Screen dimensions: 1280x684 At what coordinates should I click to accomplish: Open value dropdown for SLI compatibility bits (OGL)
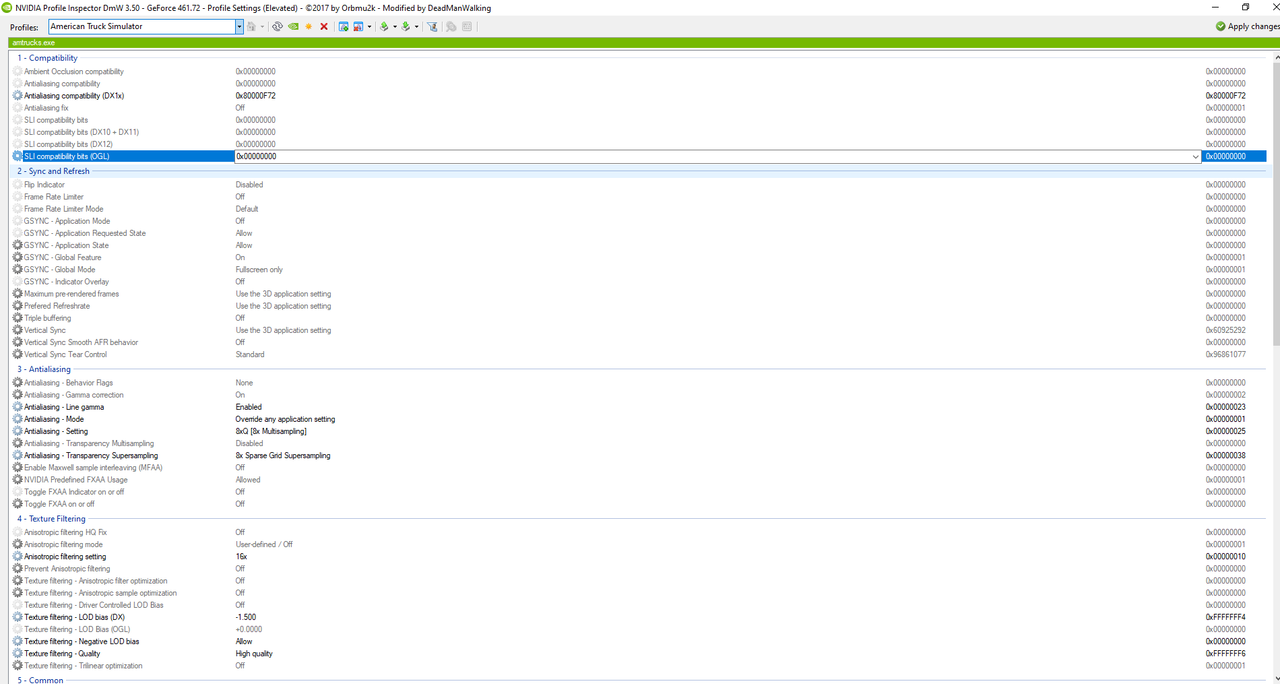point(1196,156)
